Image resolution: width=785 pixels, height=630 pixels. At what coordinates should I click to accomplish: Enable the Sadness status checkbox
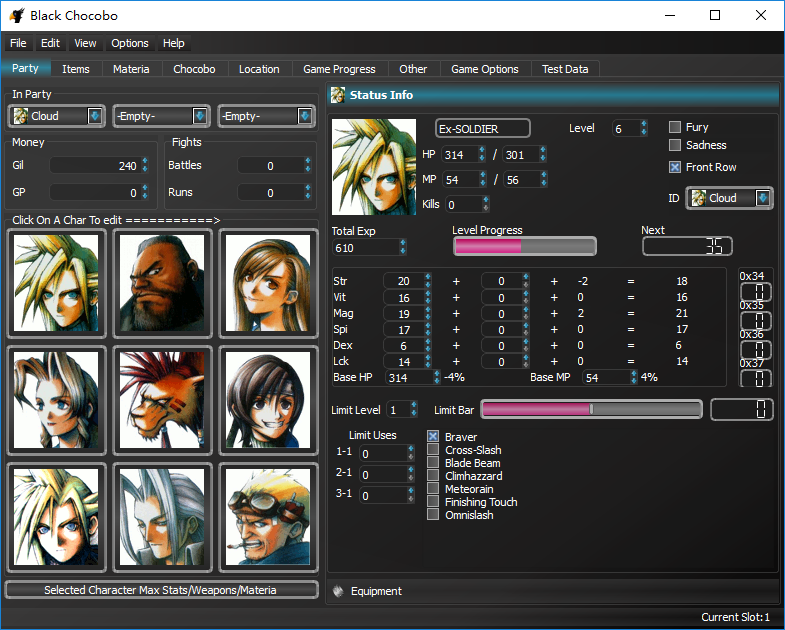pyautogui.click(x=675, y=145)
